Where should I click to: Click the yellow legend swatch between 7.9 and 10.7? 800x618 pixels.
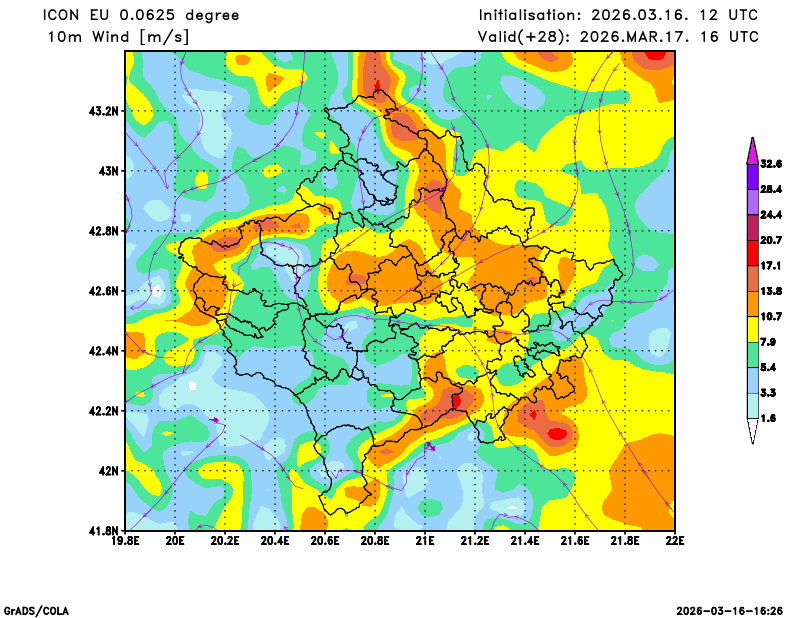752,329
